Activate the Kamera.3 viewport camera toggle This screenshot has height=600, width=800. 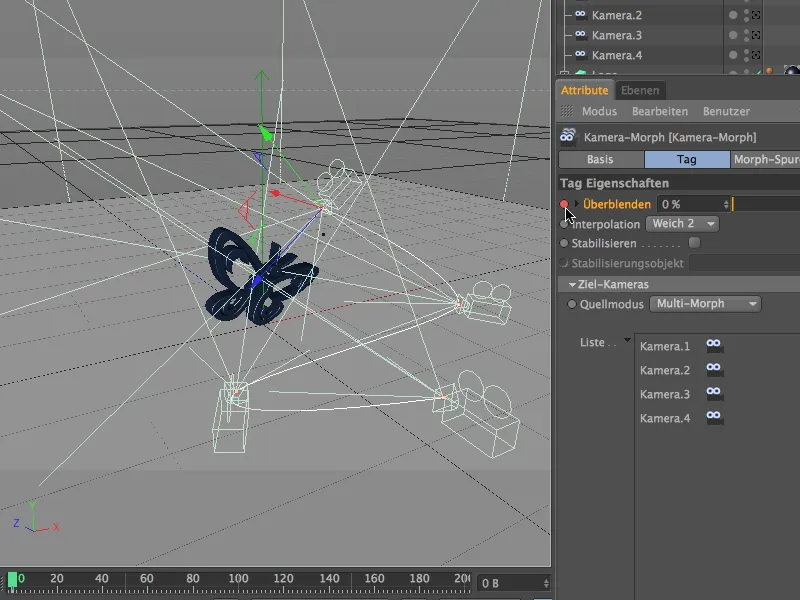pyautogui.click(x=756, y=35)
